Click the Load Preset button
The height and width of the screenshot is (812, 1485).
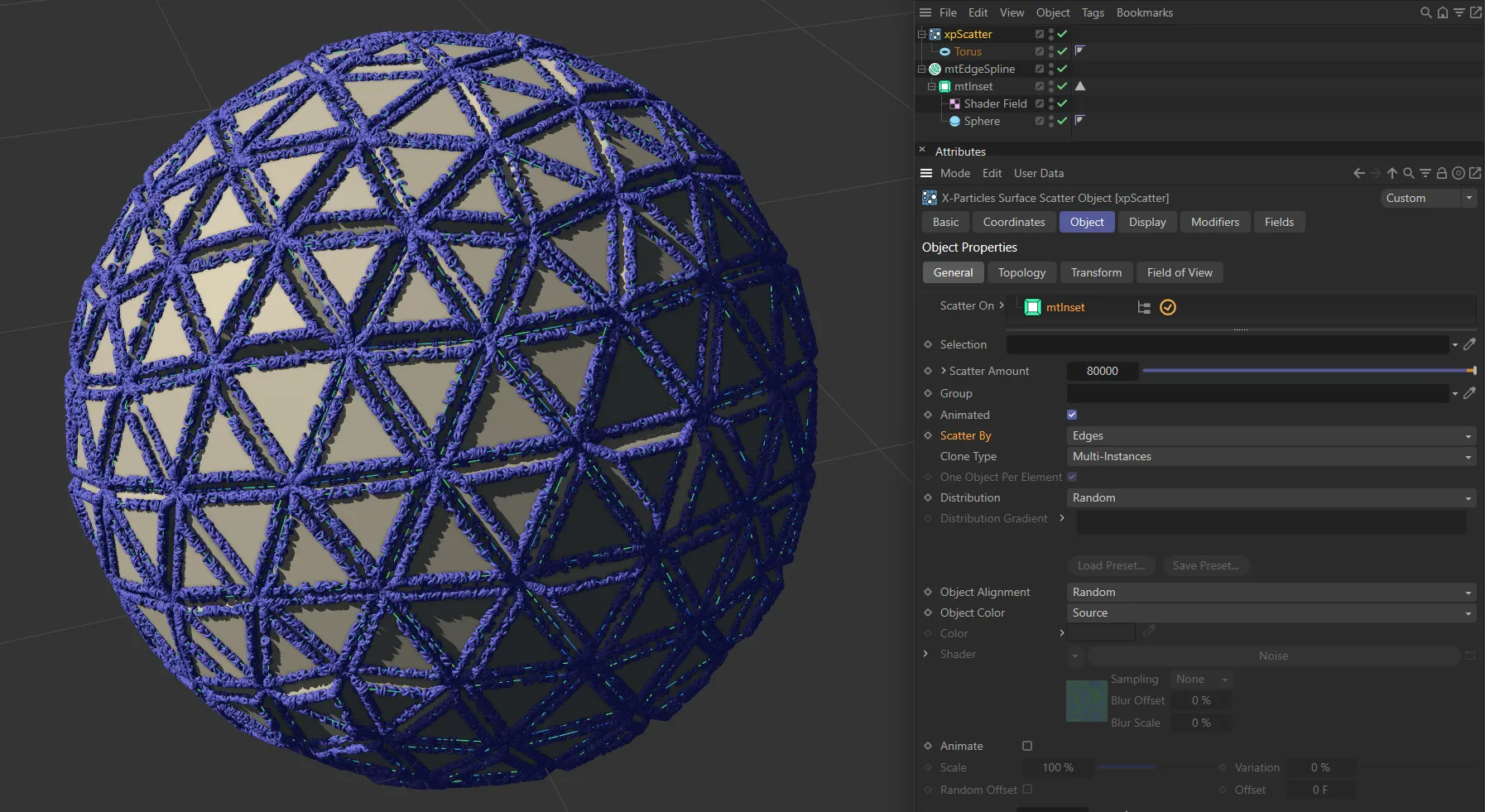point(1112,565)
